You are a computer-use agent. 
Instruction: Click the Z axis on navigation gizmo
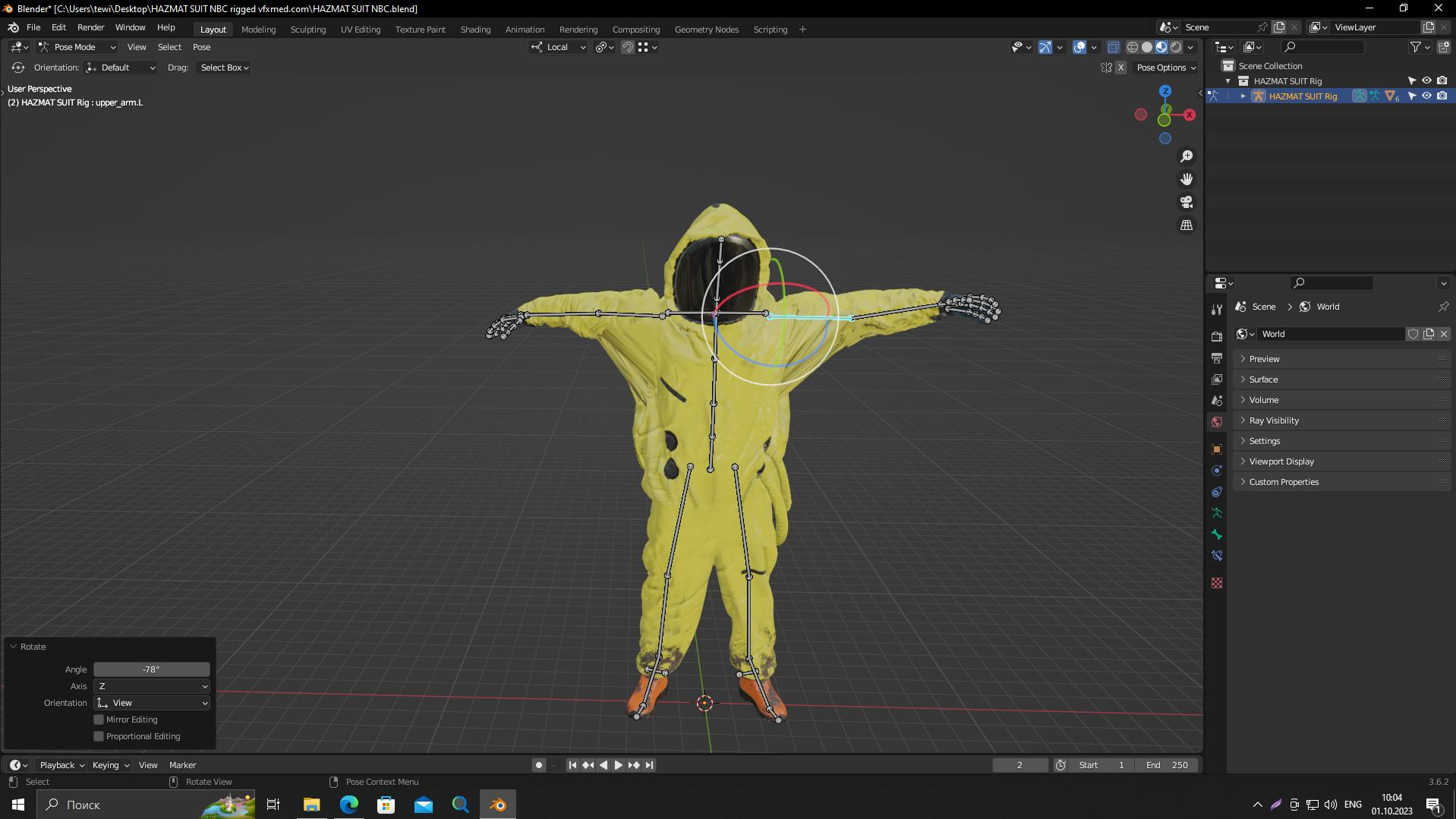(x=1165, y=91)
